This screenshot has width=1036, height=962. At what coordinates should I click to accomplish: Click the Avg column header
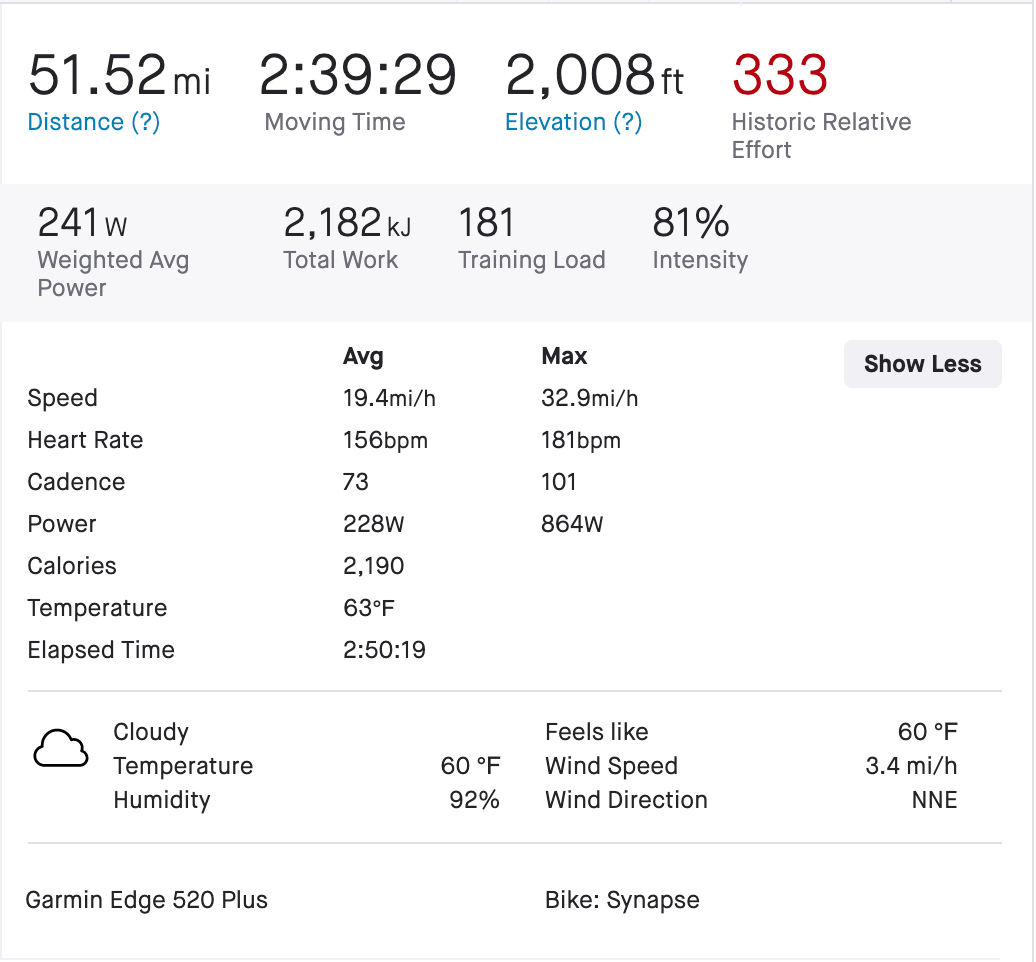pyautogui.click(x=363, y=357)
